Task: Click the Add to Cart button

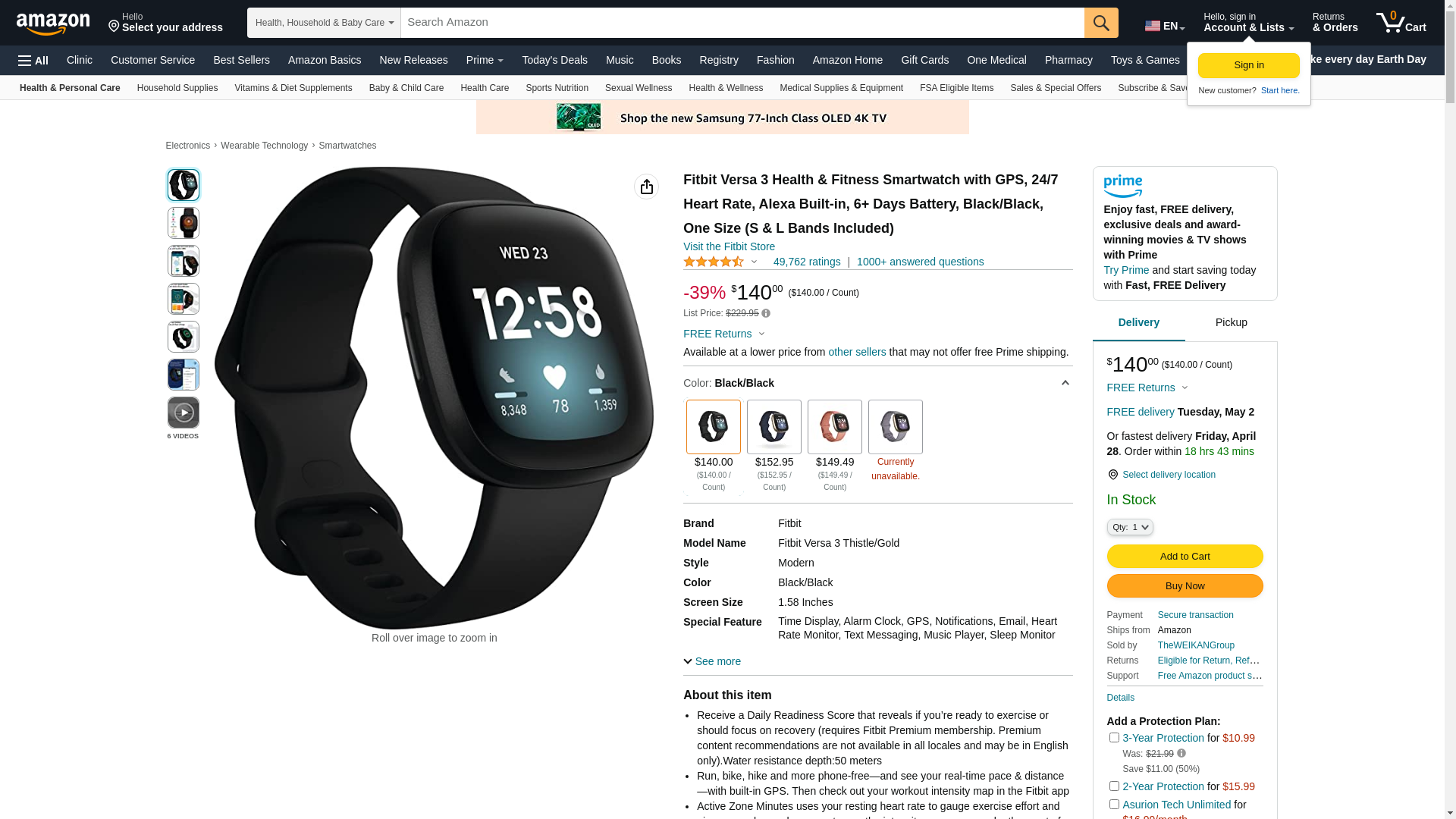Action: tap(1185, 557)
